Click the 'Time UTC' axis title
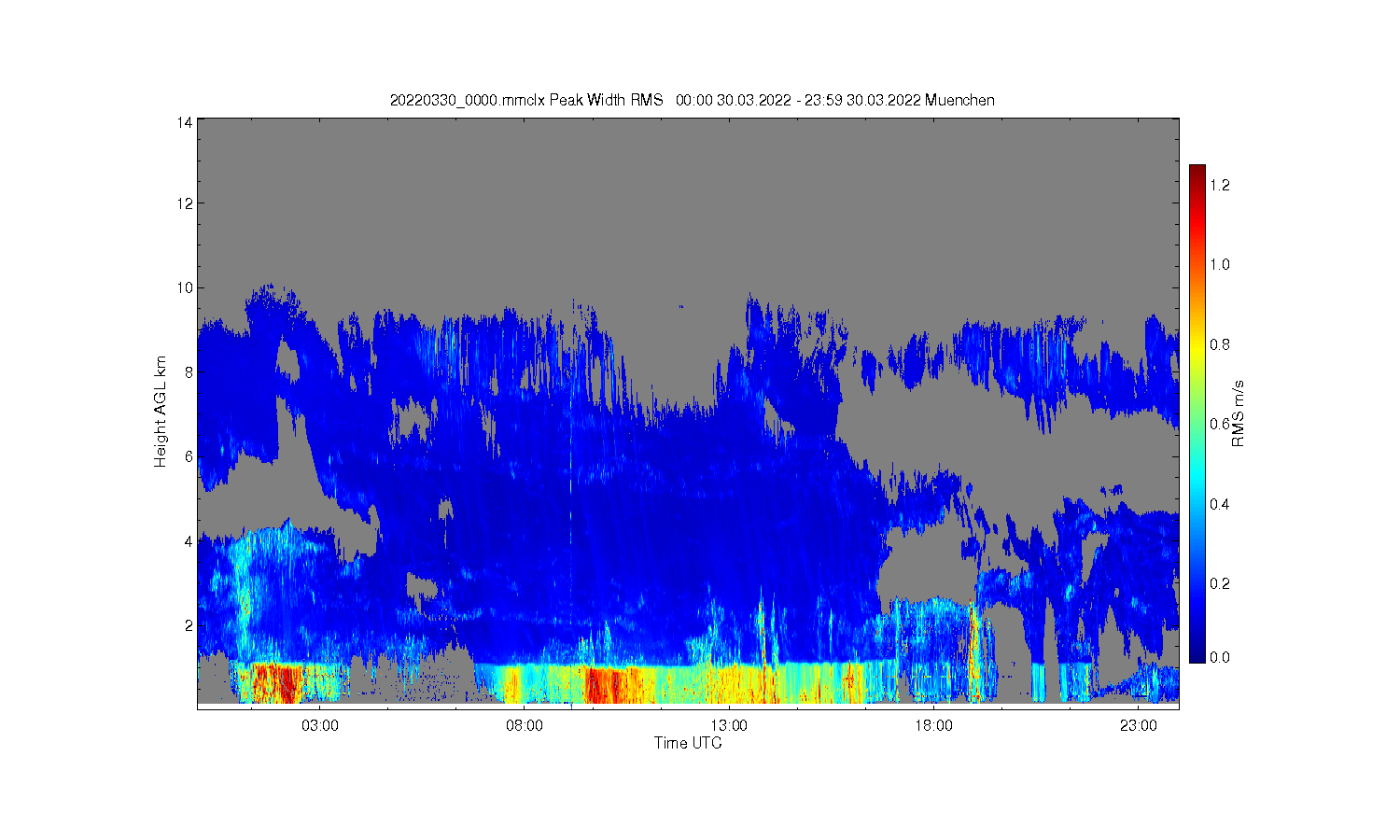Screen dimensions: 1400x840 [x=688, y=743]
